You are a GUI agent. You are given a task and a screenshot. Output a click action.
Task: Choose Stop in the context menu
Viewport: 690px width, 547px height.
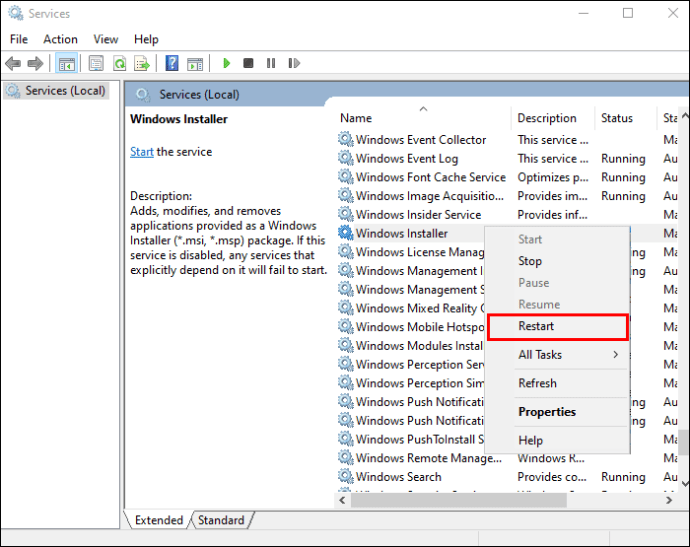coord(558,261)
